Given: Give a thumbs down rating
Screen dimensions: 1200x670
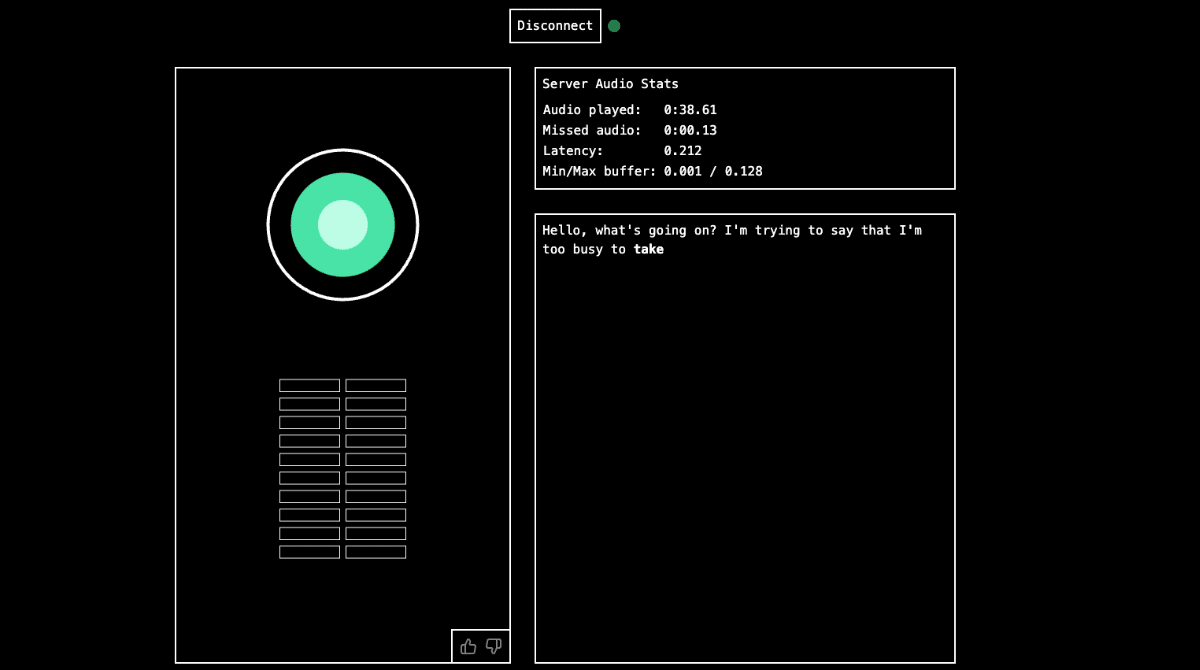Looking at the screenshot, I should [x=494, y=646].
